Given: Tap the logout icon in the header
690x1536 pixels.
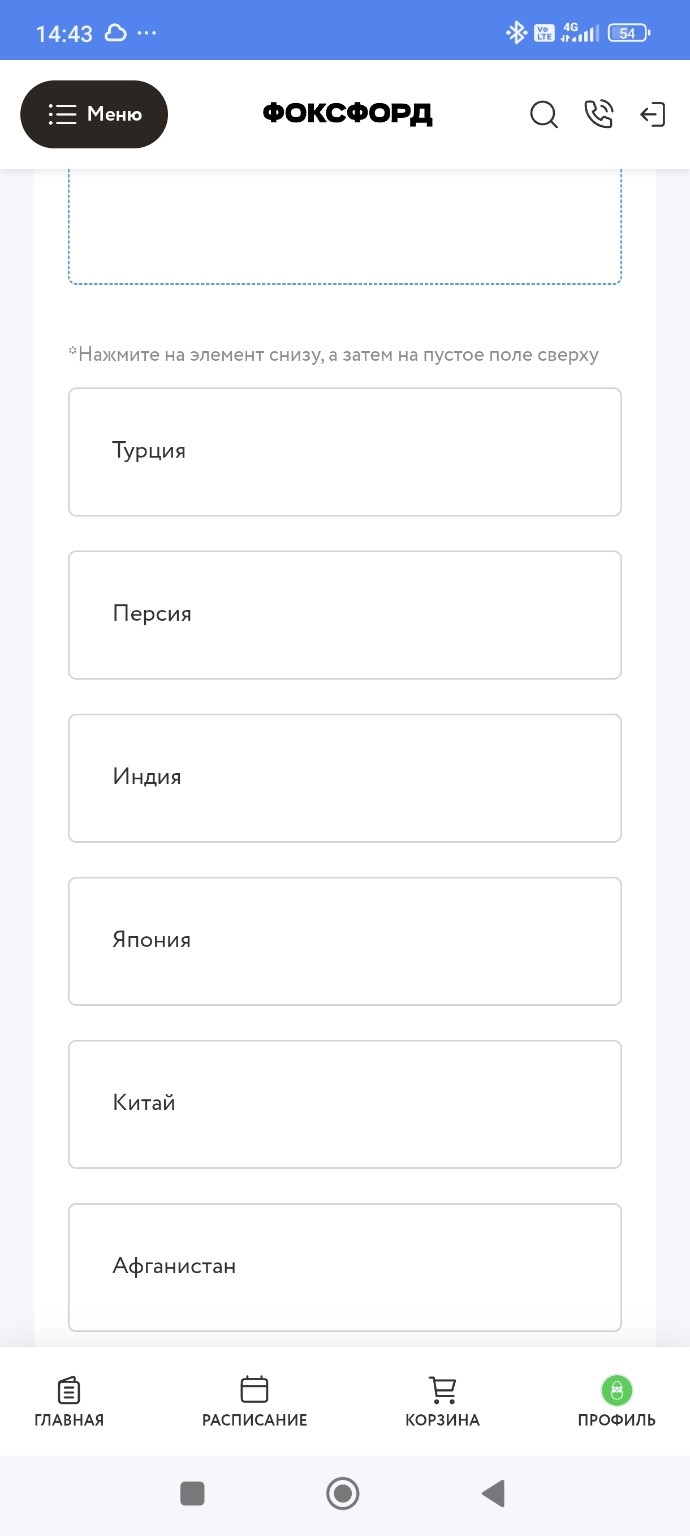Looking at the screenshot, I should coord(653,114).
